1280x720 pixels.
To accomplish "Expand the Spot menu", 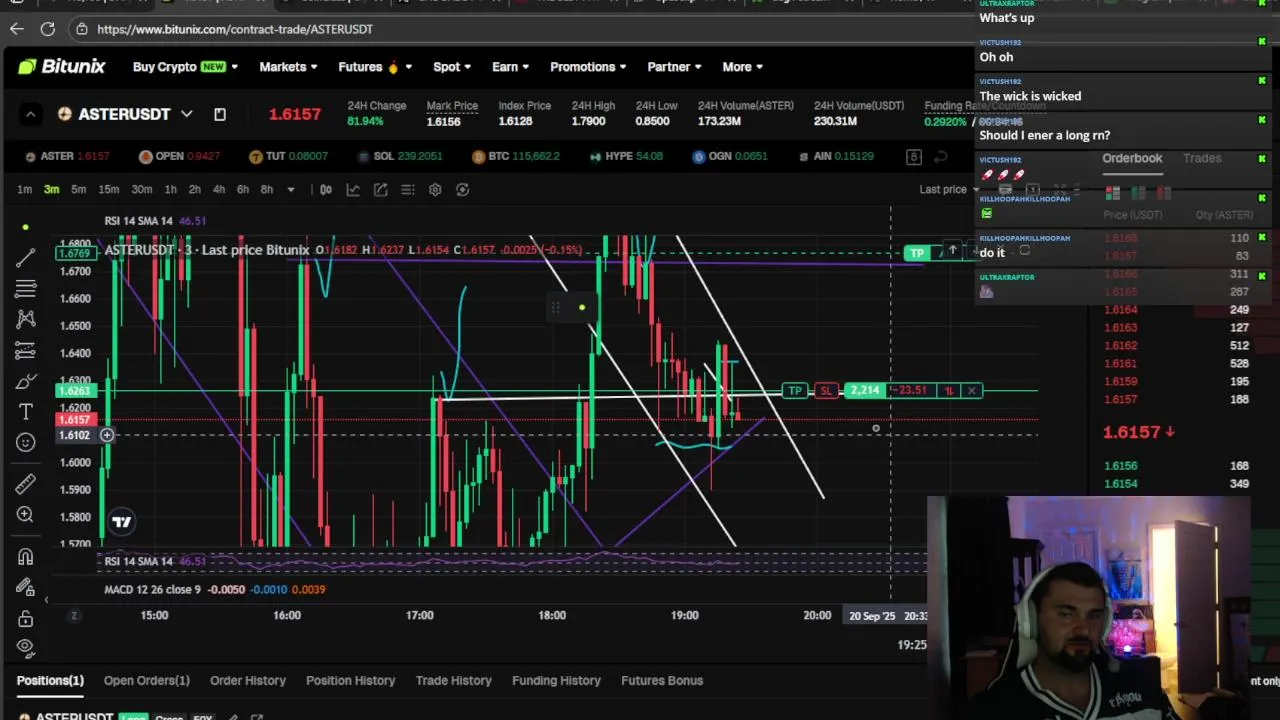I will 452,67.
